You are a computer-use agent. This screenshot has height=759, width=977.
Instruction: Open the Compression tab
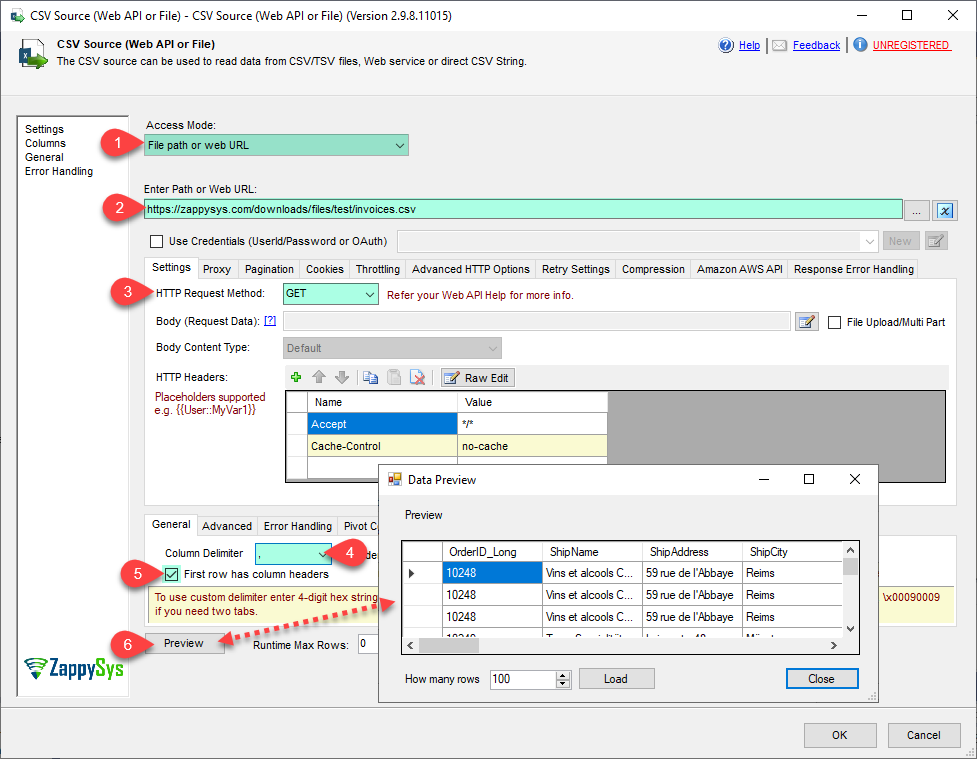653,269
